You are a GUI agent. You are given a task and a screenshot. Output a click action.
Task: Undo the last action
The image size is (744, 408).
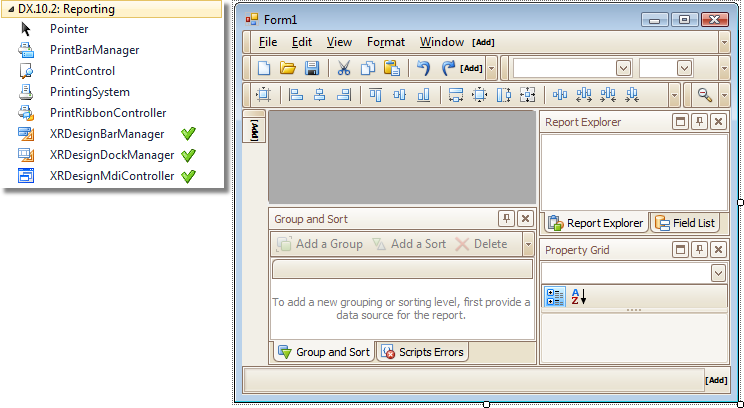[423, 68]
